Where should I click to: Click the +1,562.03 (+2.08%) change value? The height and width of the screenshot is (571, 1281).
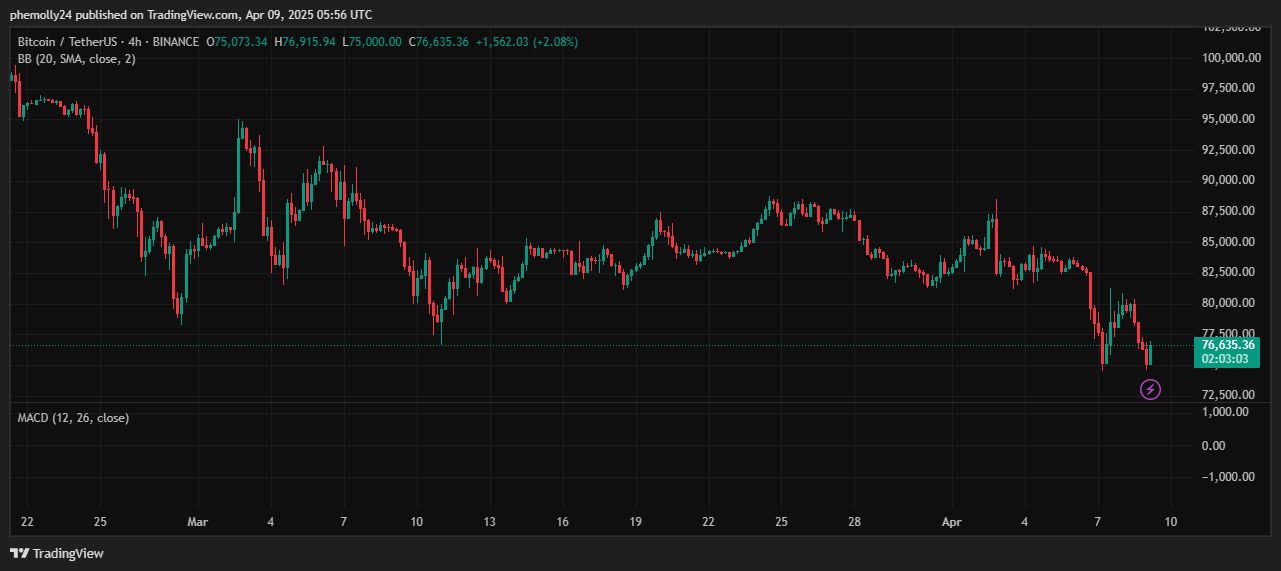point(526,42)
